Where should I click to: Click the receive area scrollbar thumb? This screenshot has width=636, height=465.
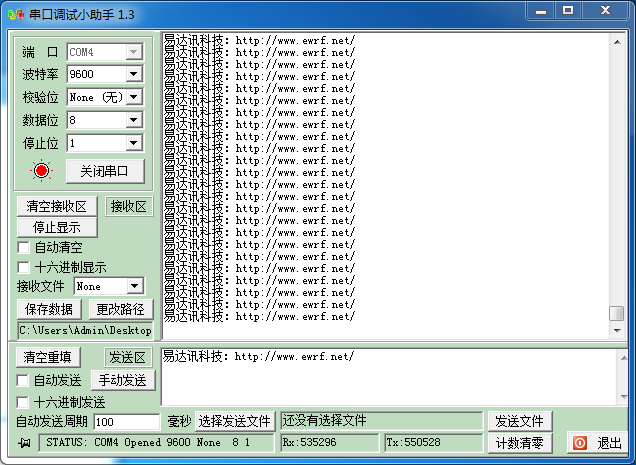tap(617, 313)
